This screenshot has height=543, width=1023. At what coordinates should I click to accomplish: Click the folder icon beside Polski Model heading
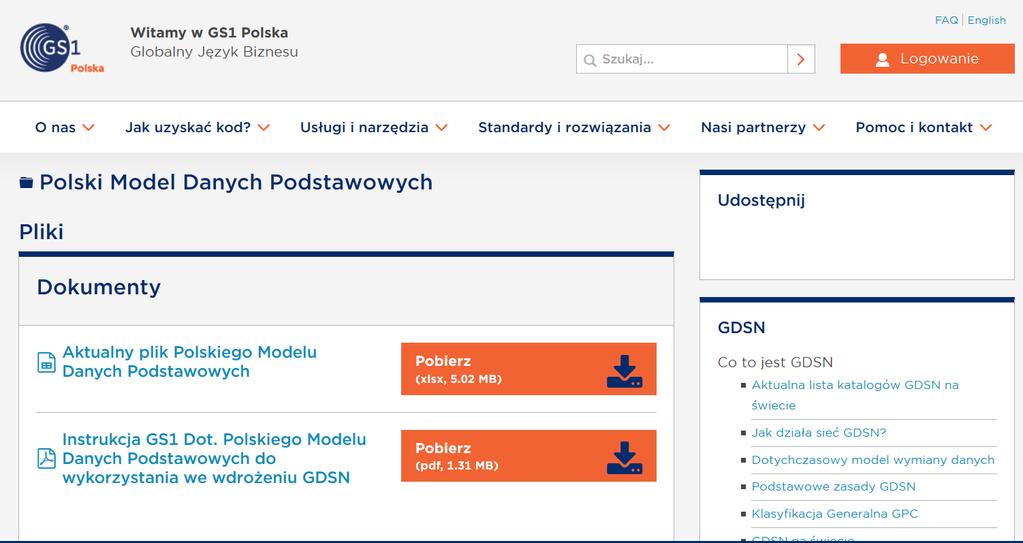coord(26,183)
